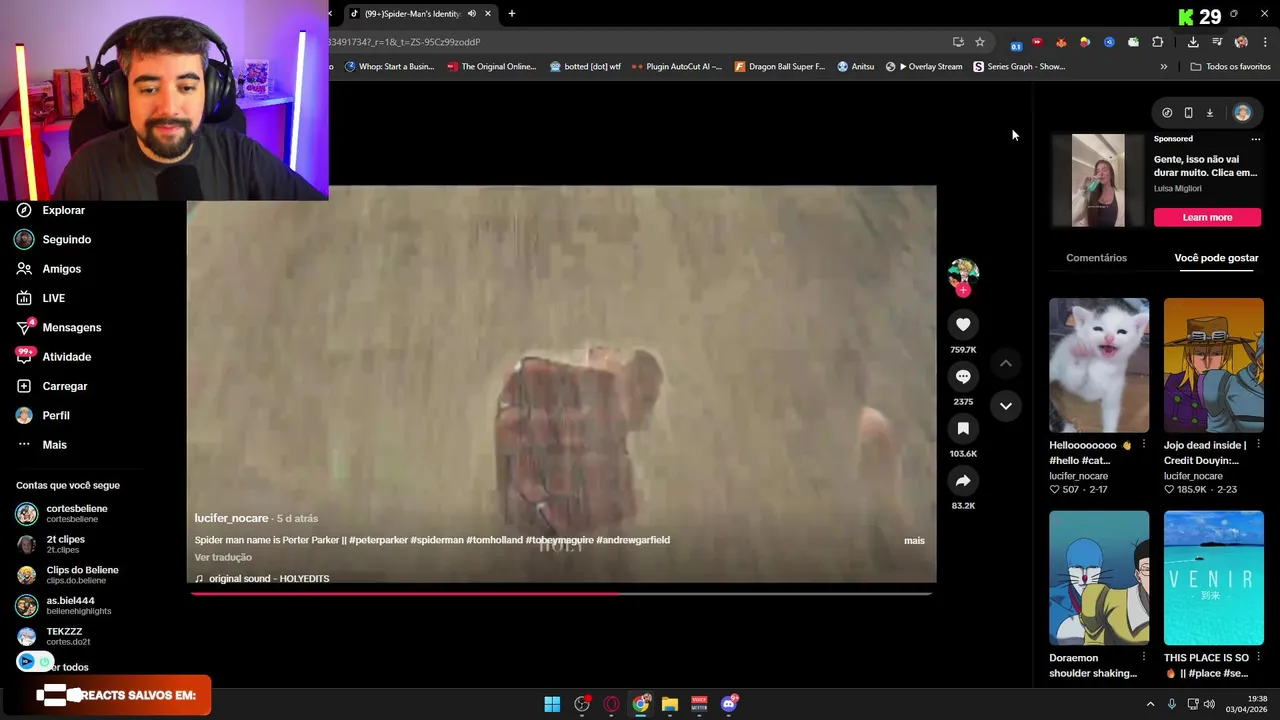Open Perfil in the sidebar

(x=55, y=415)
